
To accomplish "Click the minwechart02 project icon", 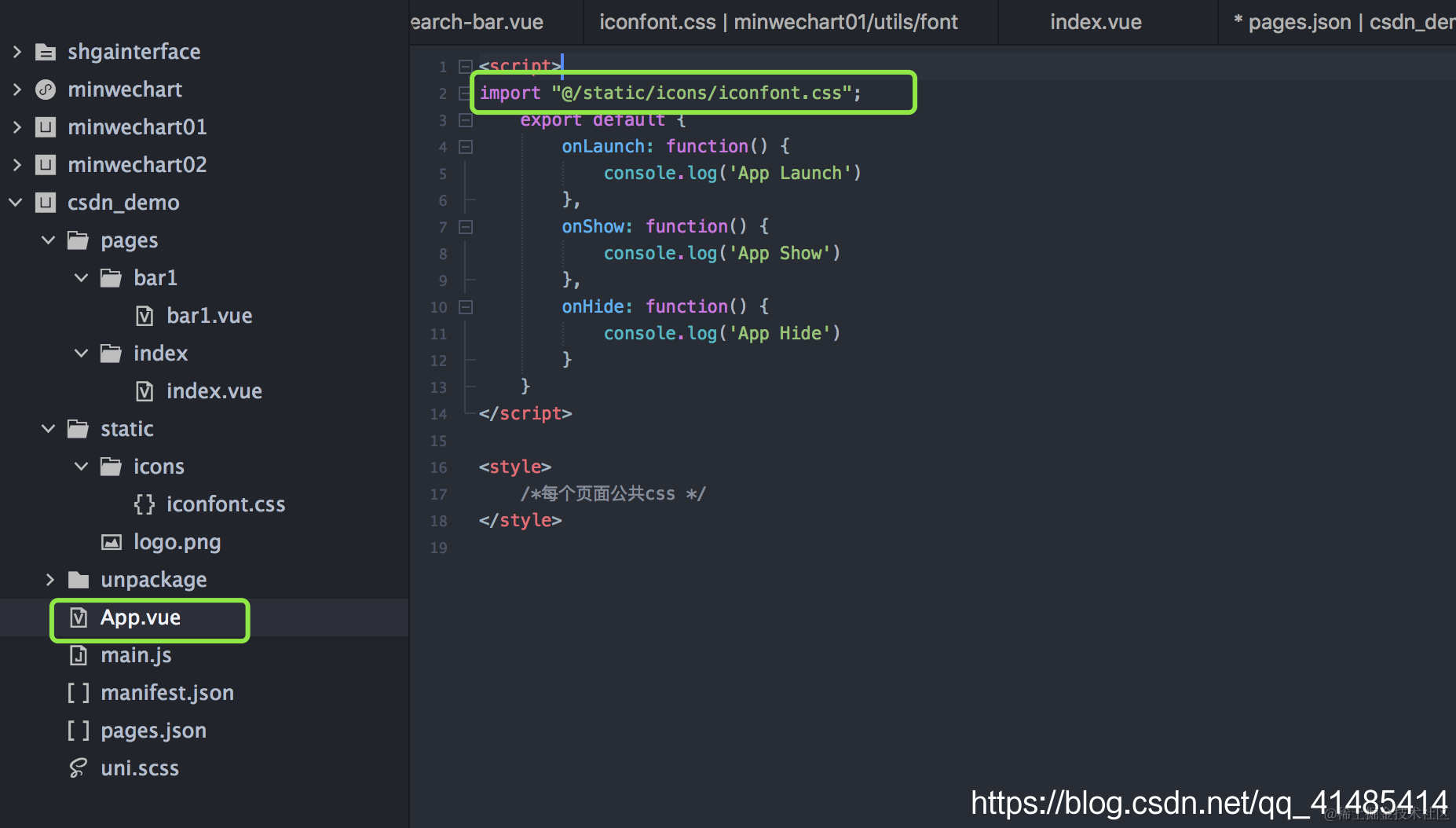I will point(46,165).
